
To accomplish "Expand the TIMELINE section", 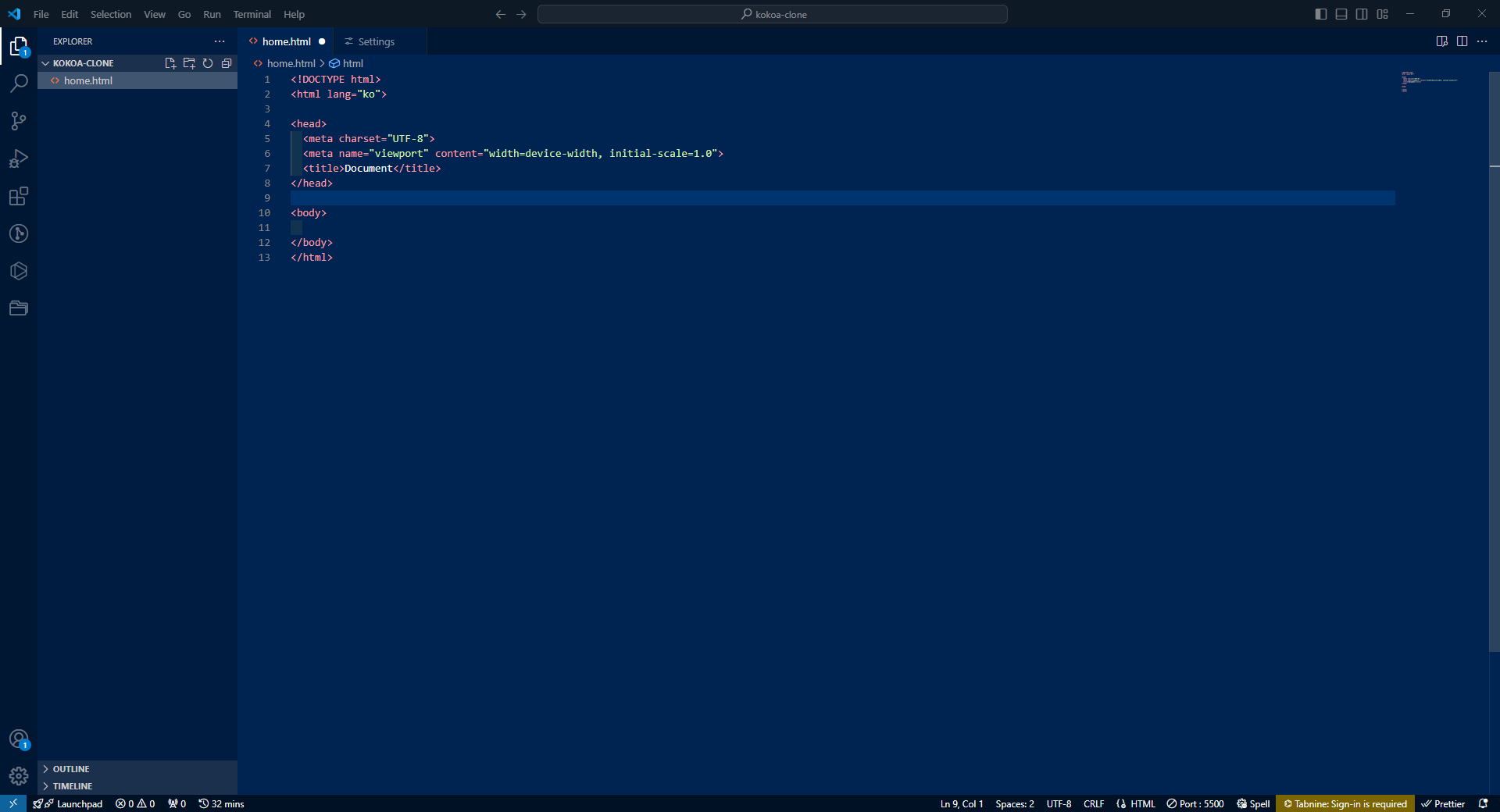I will [x=137, y=786].
